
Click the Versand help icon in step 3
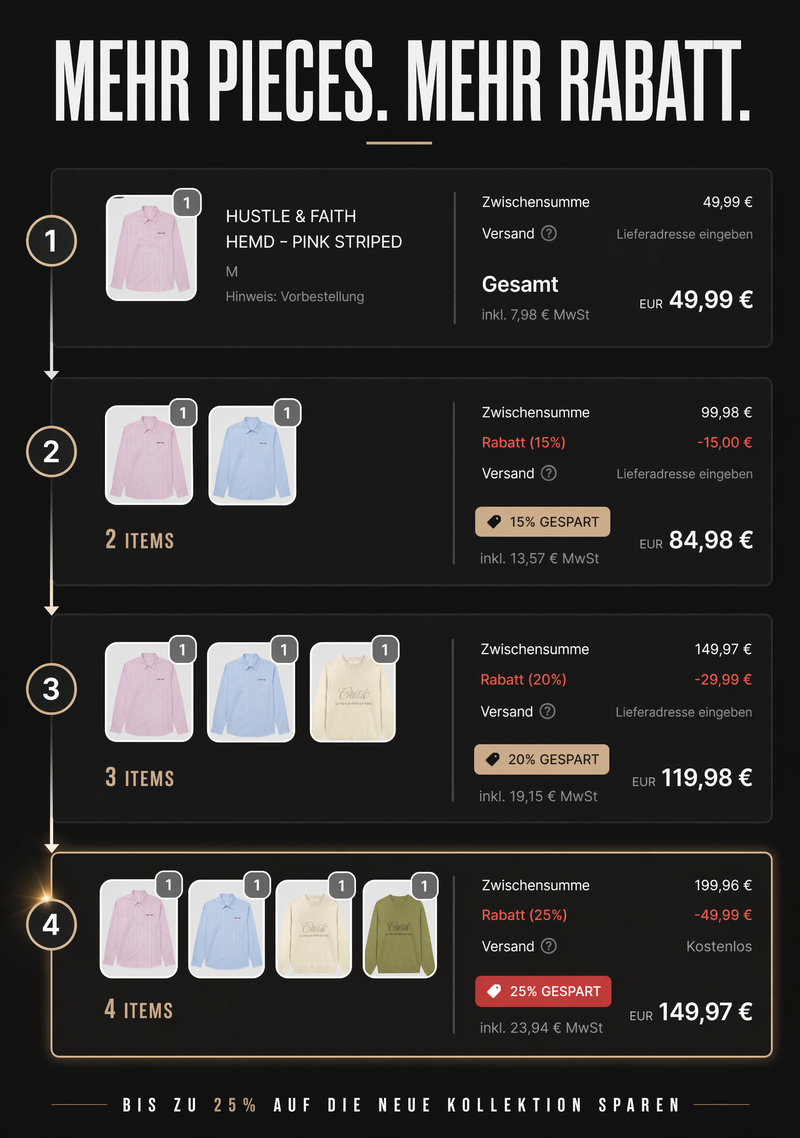tap(548, 712)
